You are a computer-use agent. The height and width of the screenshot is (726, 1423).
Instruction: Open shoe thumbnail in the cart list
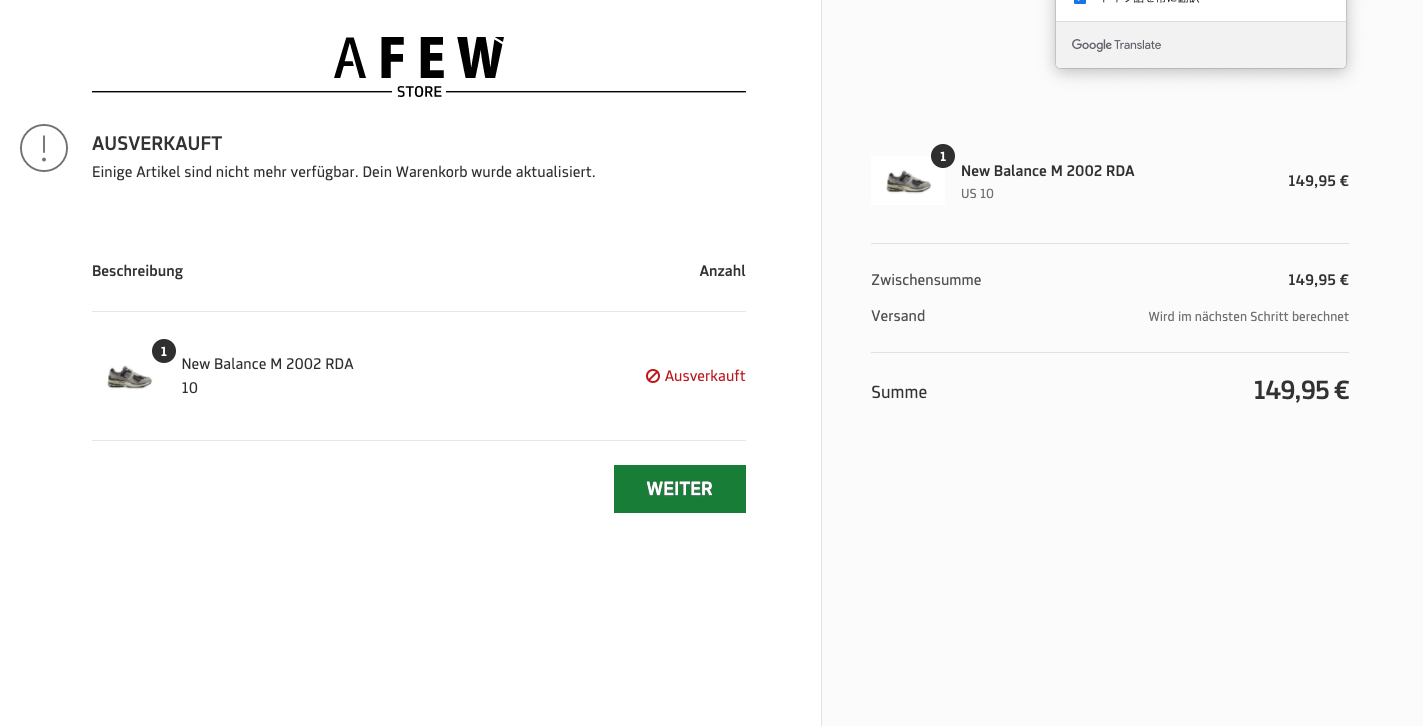[x=130, y=377]
